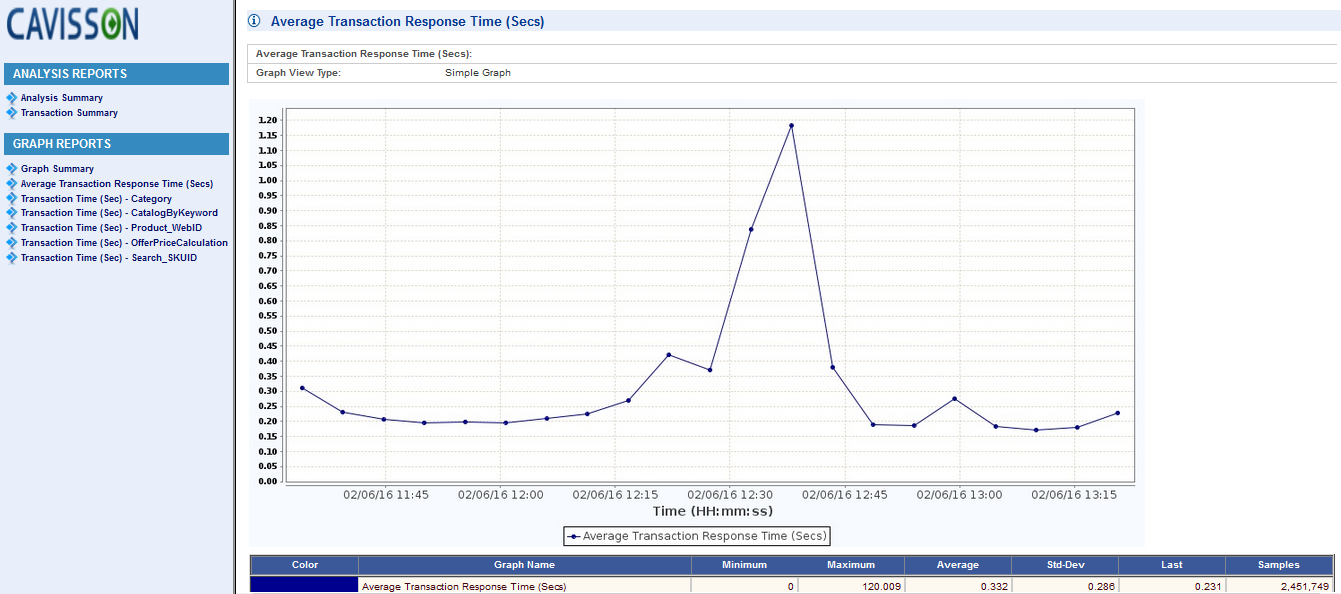Click the Samples value 2,451,749
The height and width of the screenshot is (594, 1341).
pyautogui.click(x=1304, y=586)
